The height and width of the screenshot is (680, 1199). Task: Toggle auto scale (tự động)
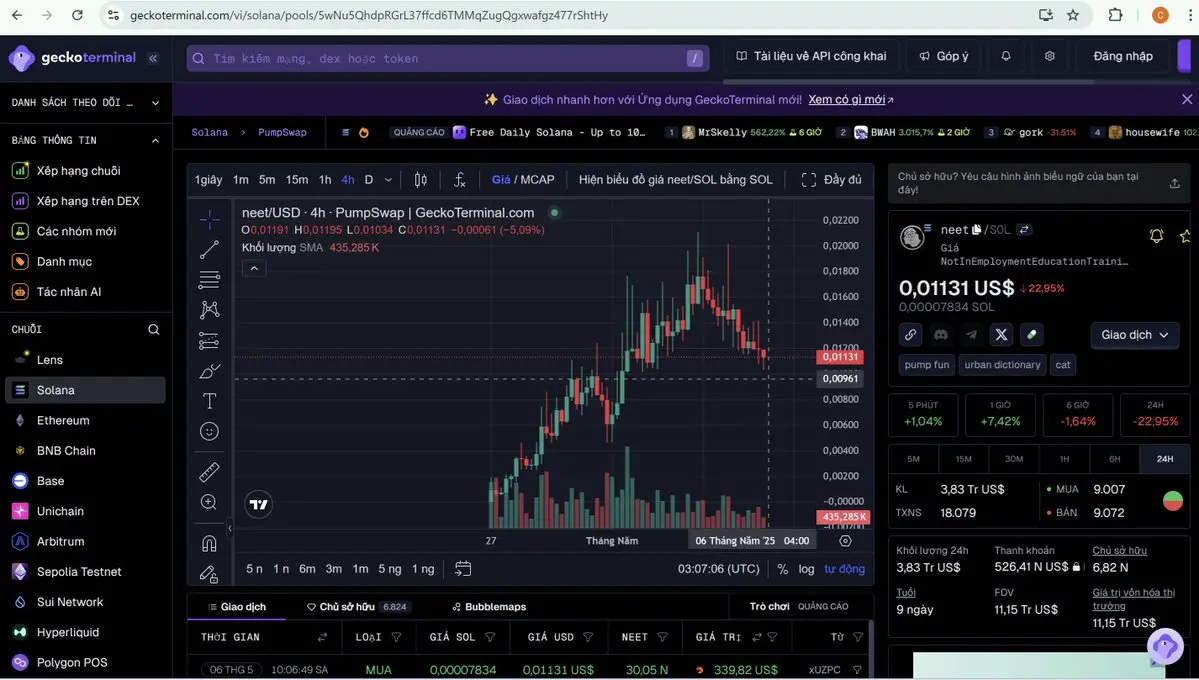(x=844, y=569)
